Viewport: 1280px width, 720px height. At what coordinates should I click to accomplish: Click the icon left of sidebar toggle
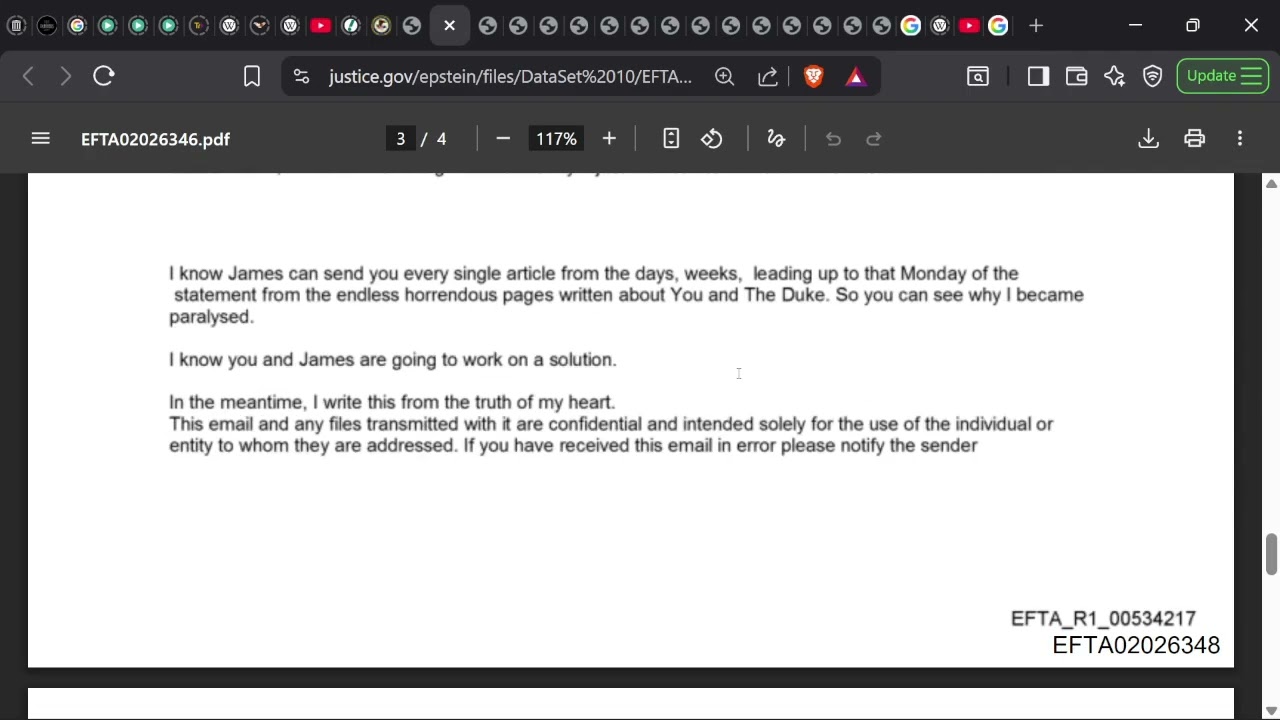click(978, 76)
